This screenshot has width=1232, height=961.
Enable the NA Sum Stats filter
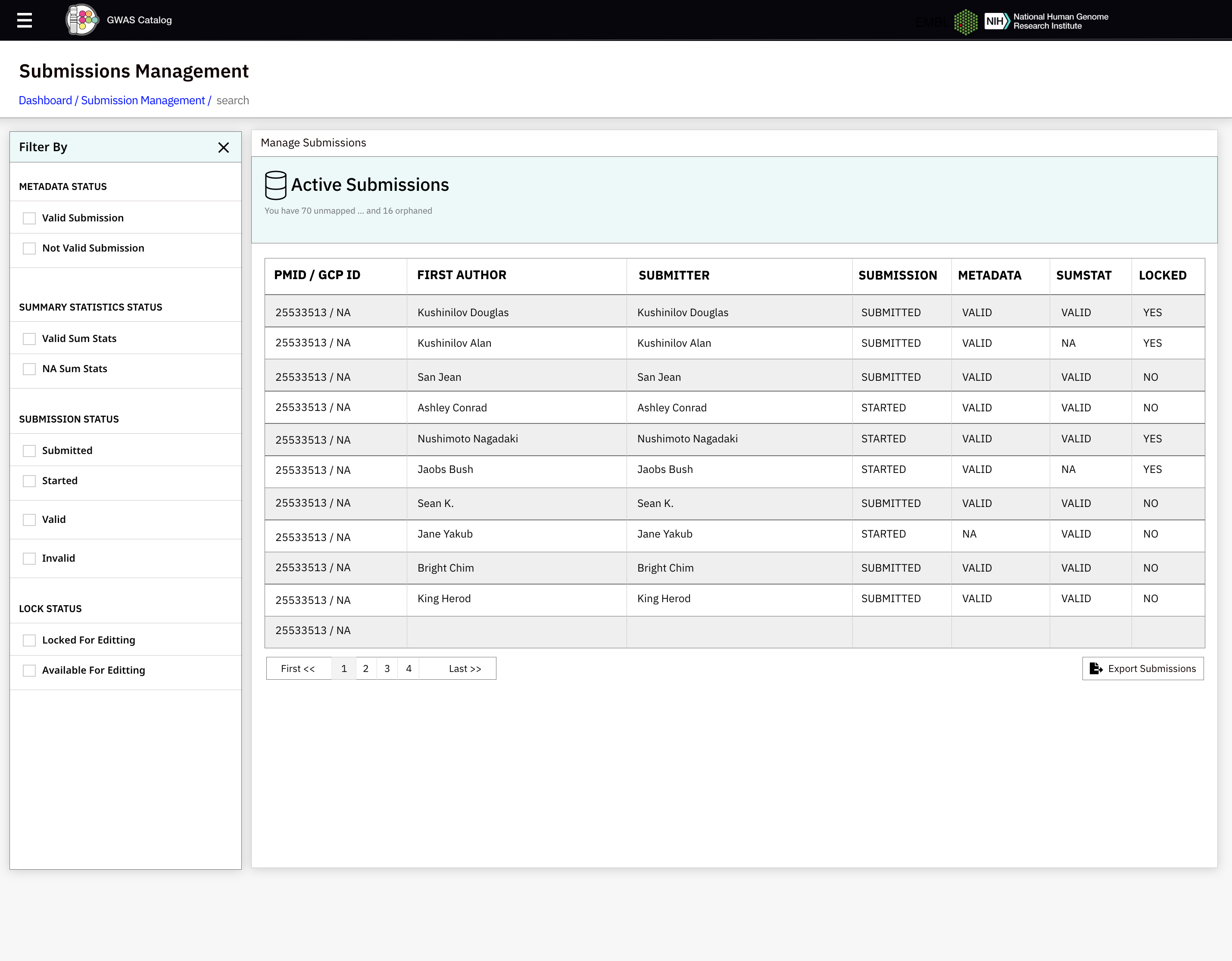coord(29,369)
